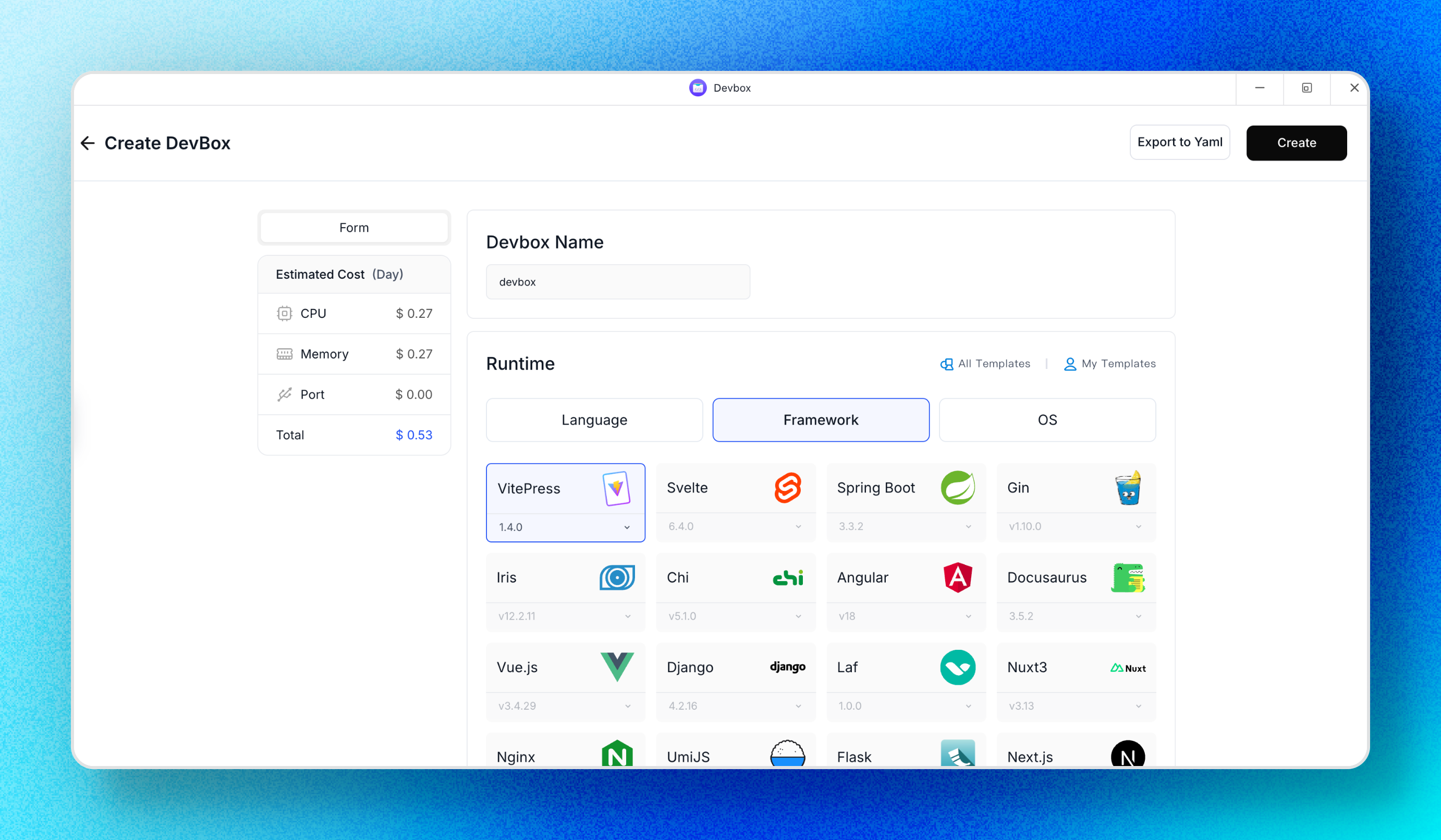Select the Form view tab

pyautogui.click(x=354, y=227)
